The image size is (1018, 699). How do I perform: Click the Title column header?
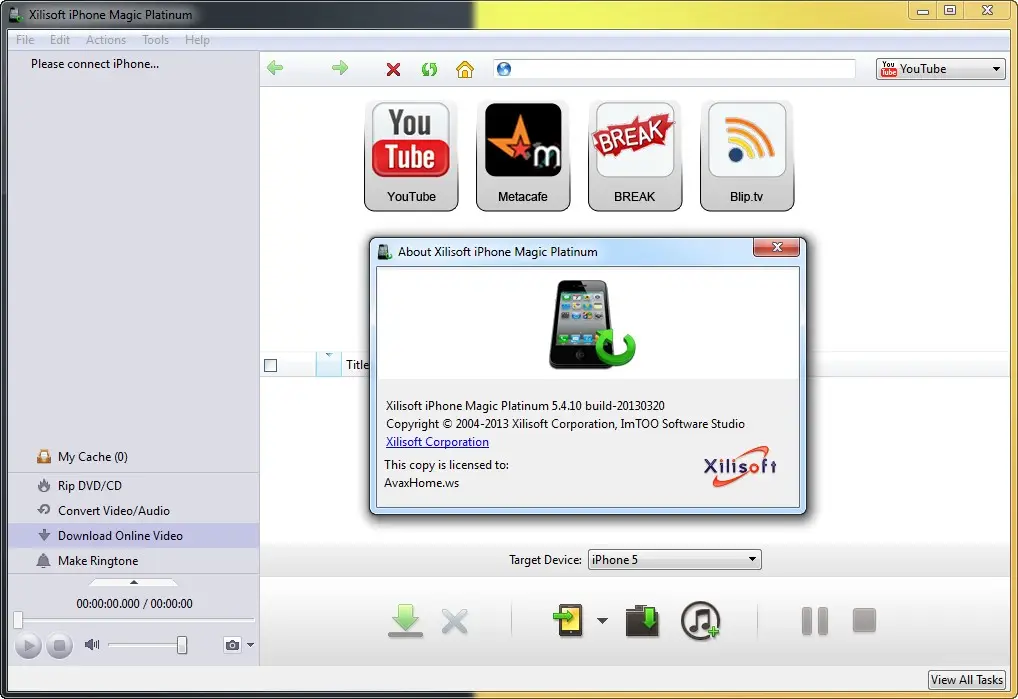click(358, 365)
